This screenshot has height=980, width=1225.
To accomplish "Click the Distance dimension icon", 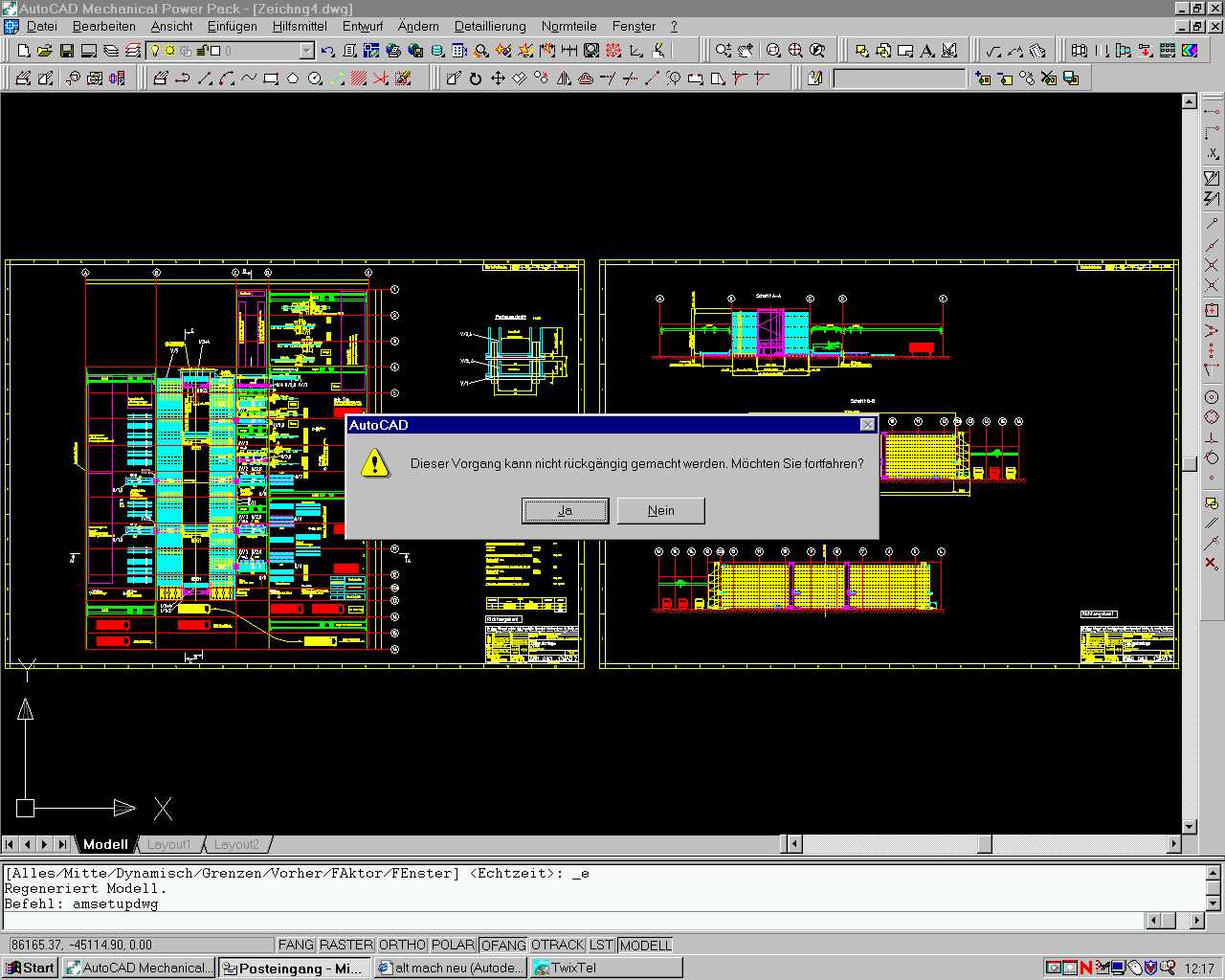I will coord(569,50).
